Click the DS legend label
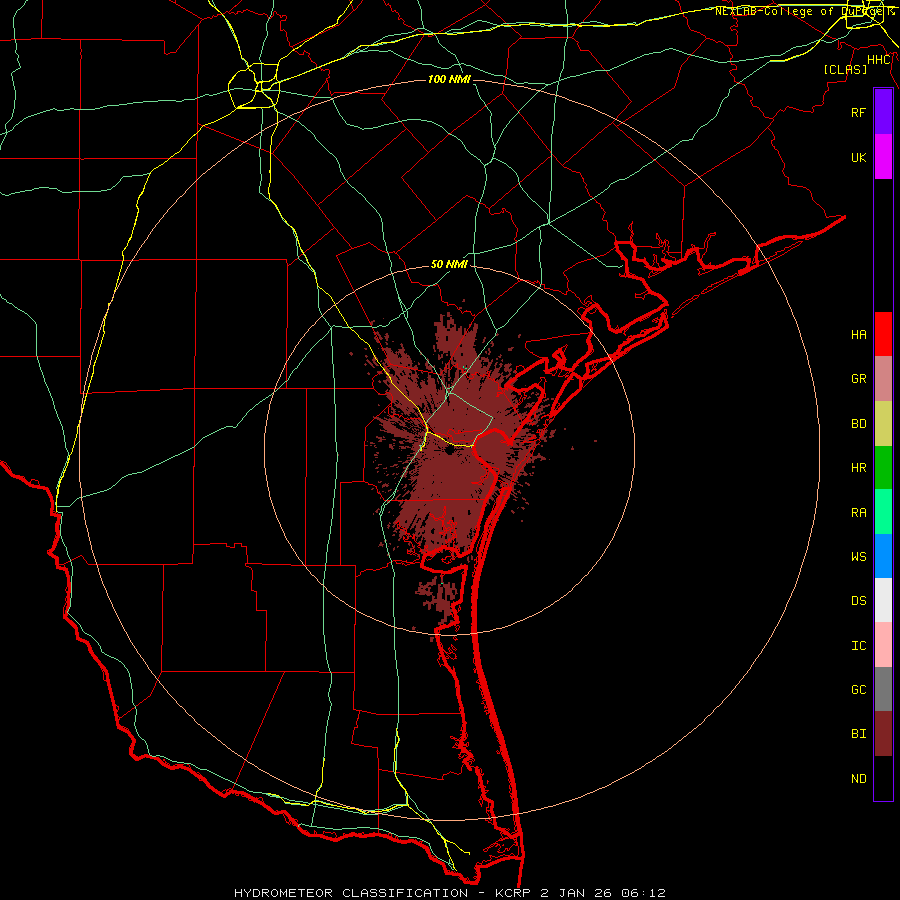Image resolution: width=900 pixels, height=900 pixels. (x=858, y=601)
